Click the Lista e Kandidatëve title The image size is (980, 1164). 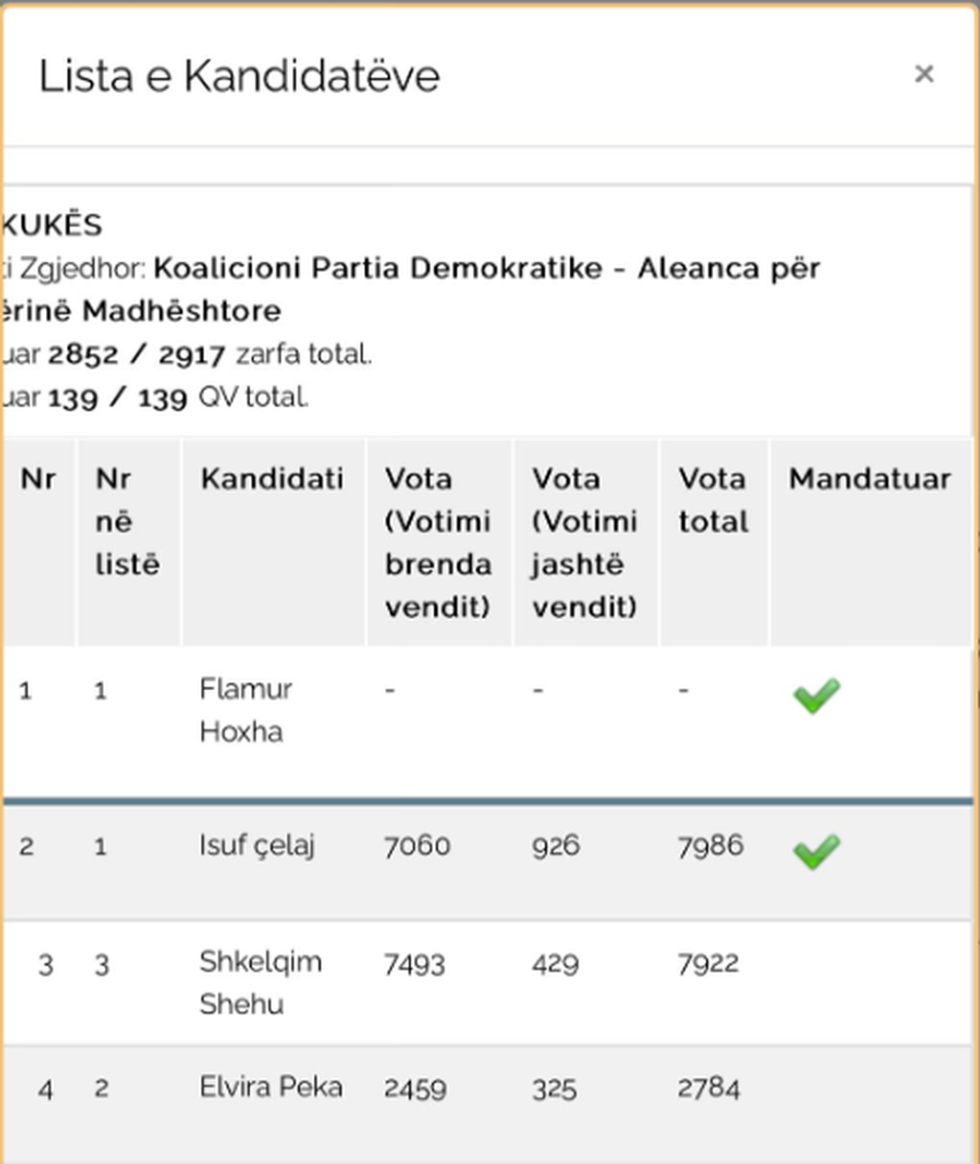click(239, 76)
